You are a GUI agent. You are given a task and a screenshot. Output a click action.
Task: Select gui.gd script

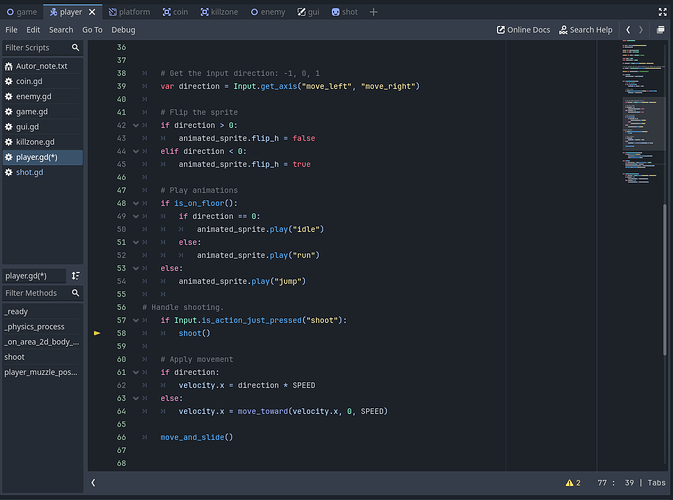pyautogui.click(x=42, y=127)
